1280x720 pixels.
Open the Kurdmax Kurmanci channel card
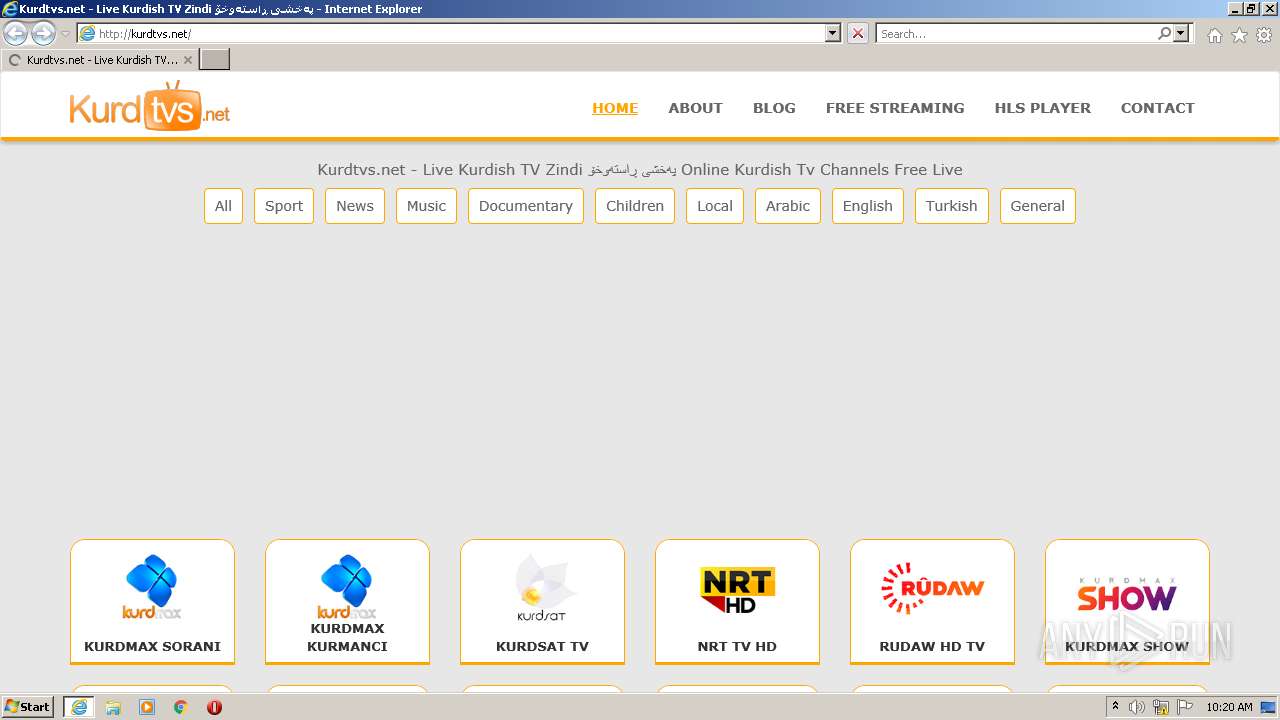tap(347, 602)
